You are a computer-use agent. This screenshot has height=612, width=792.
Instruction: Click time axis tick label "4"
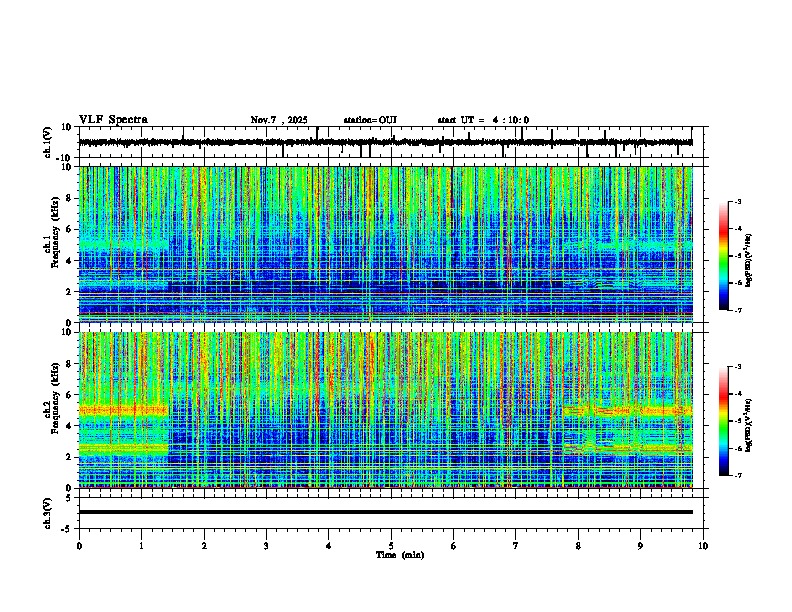[x=328, y=546]
